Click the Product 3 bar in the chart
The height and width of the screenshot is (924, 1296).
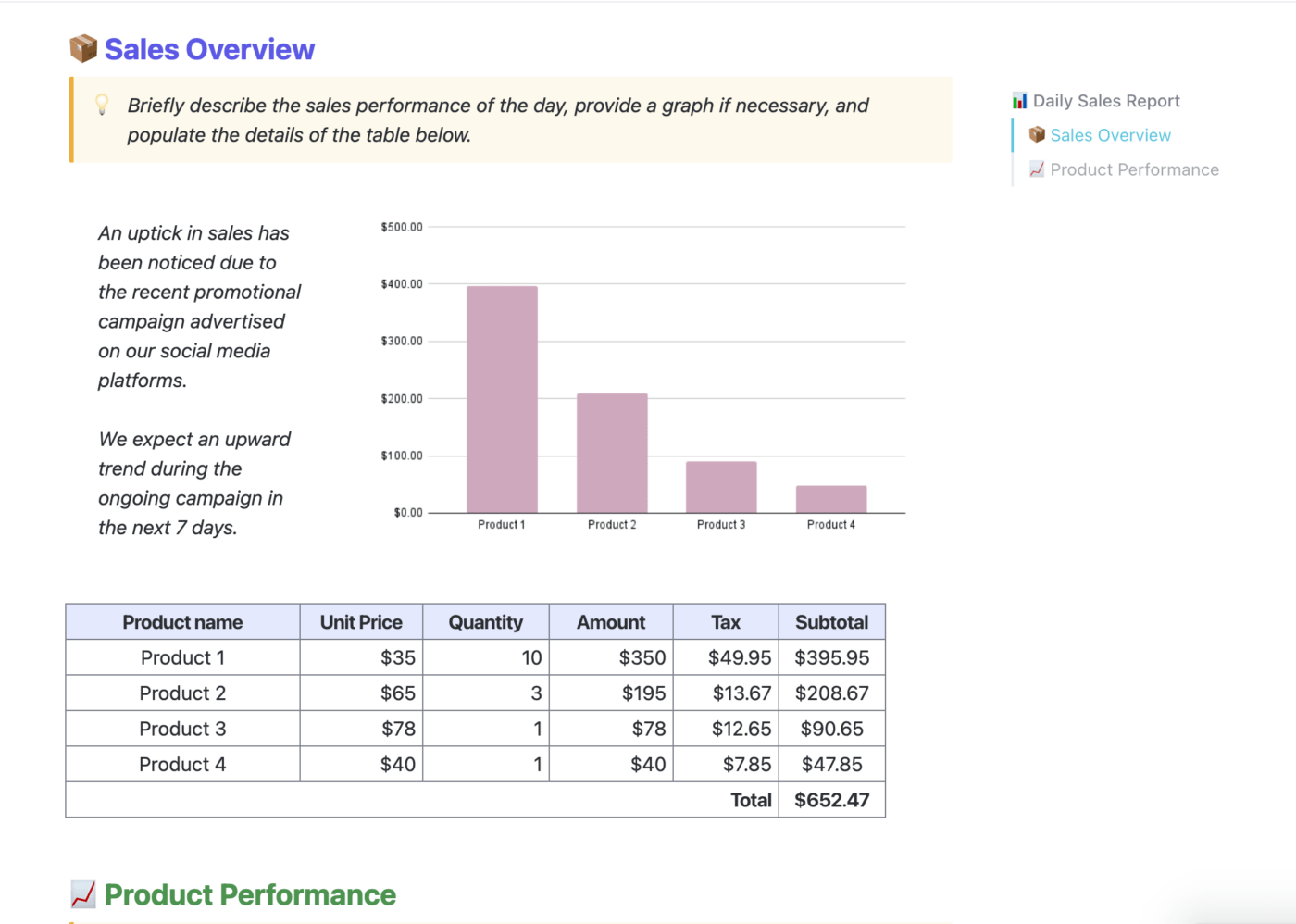click(x=721, y=487)
